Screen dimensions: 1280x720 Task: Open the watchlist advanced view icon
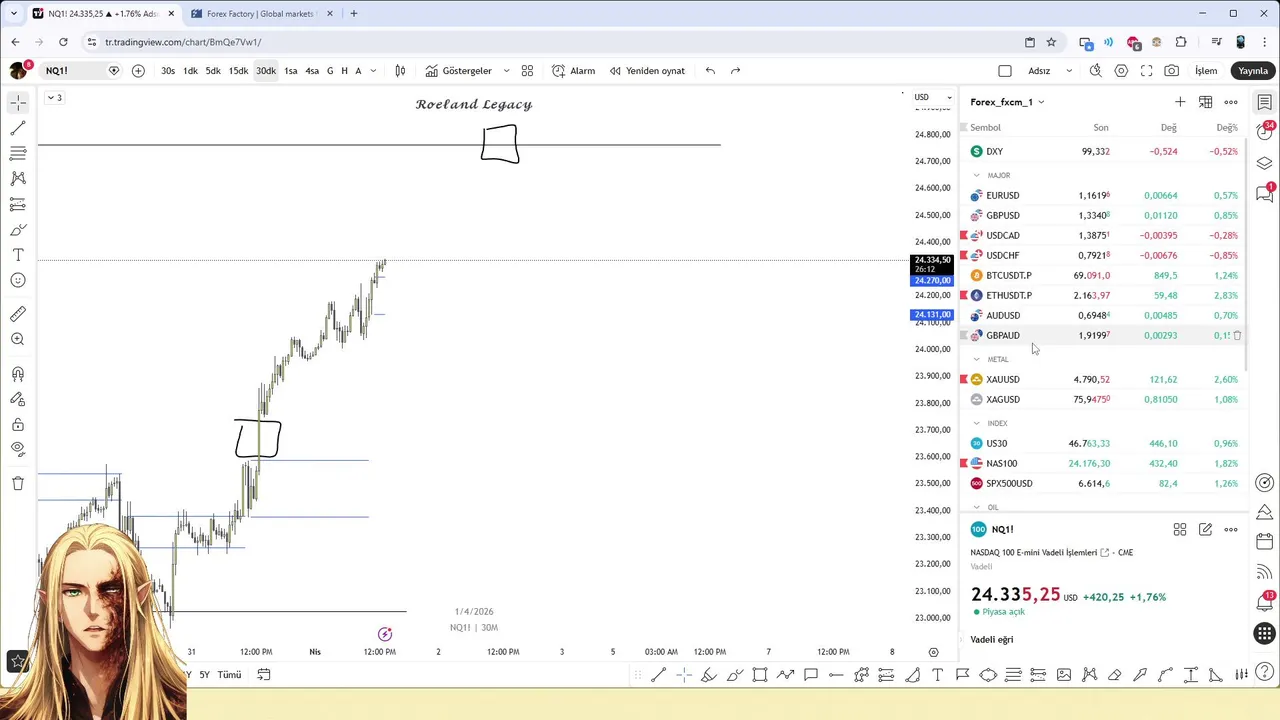pos(1206,102)
